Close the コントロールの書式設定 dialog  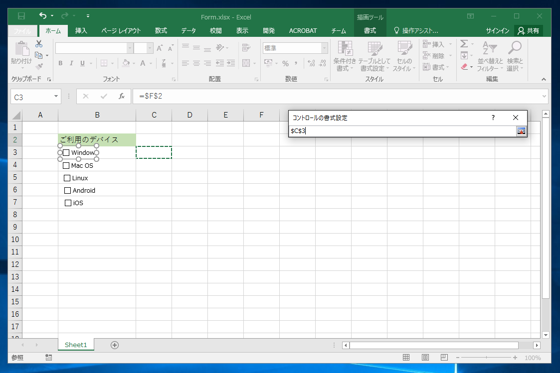click(x=515, y=118)
